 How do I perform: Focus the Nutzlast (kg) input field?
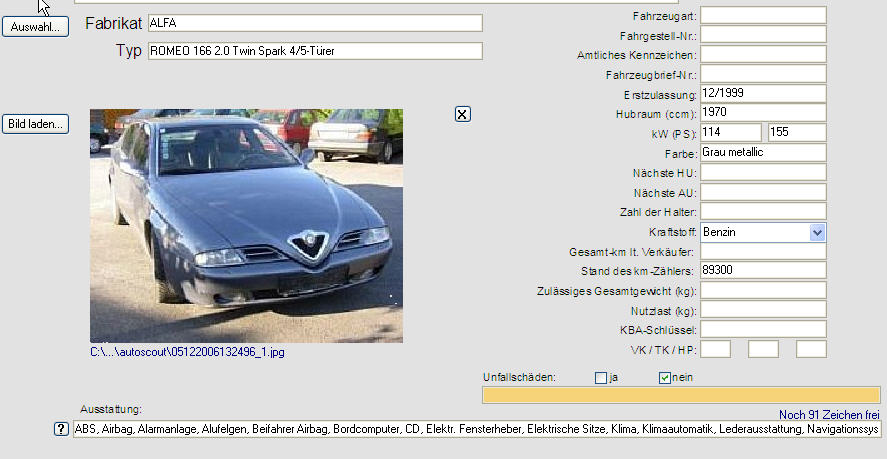763,310
